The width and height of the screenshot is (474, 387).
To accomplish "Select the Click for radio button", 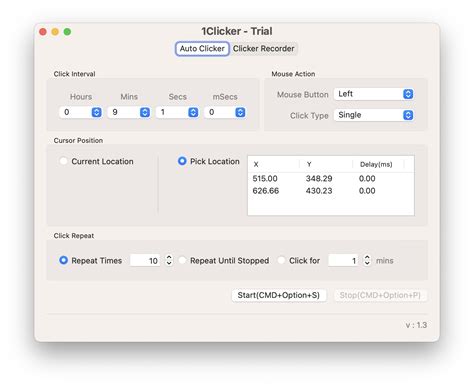I will click(x=281, y=260).
